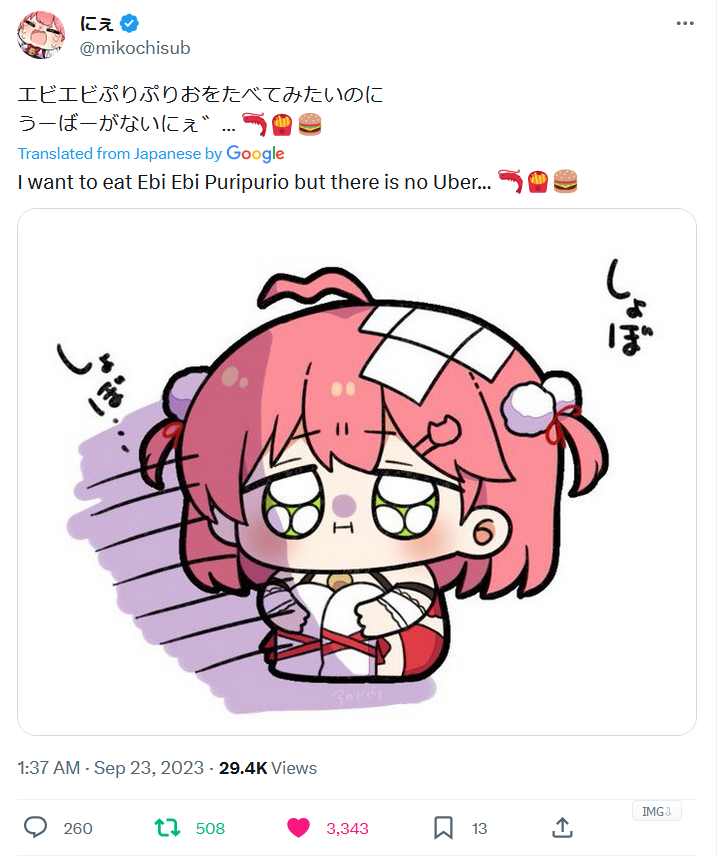
Task: Open the @mikochisub handle link
Action: point(135,48)
